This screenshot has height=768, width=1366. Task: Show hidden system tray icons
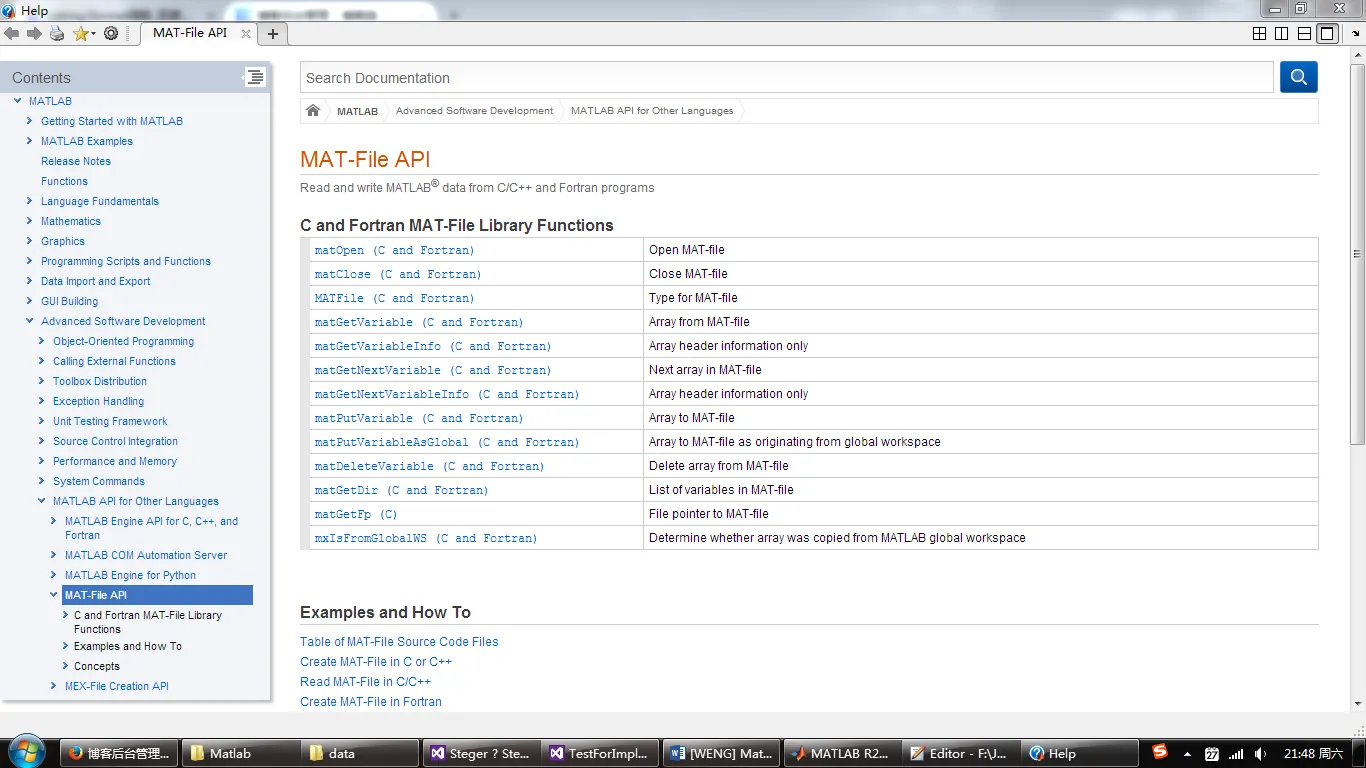(1187, 754)
